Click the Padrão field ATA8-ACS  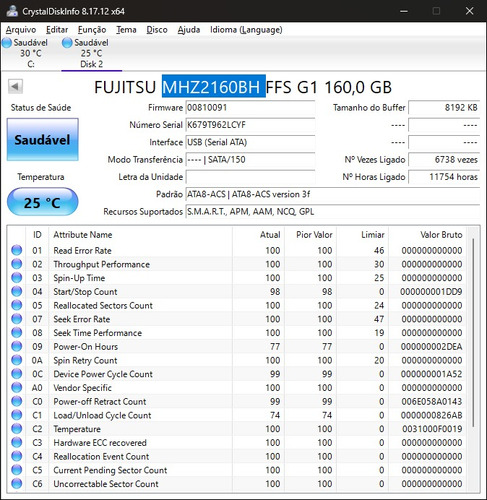(332, 194)
